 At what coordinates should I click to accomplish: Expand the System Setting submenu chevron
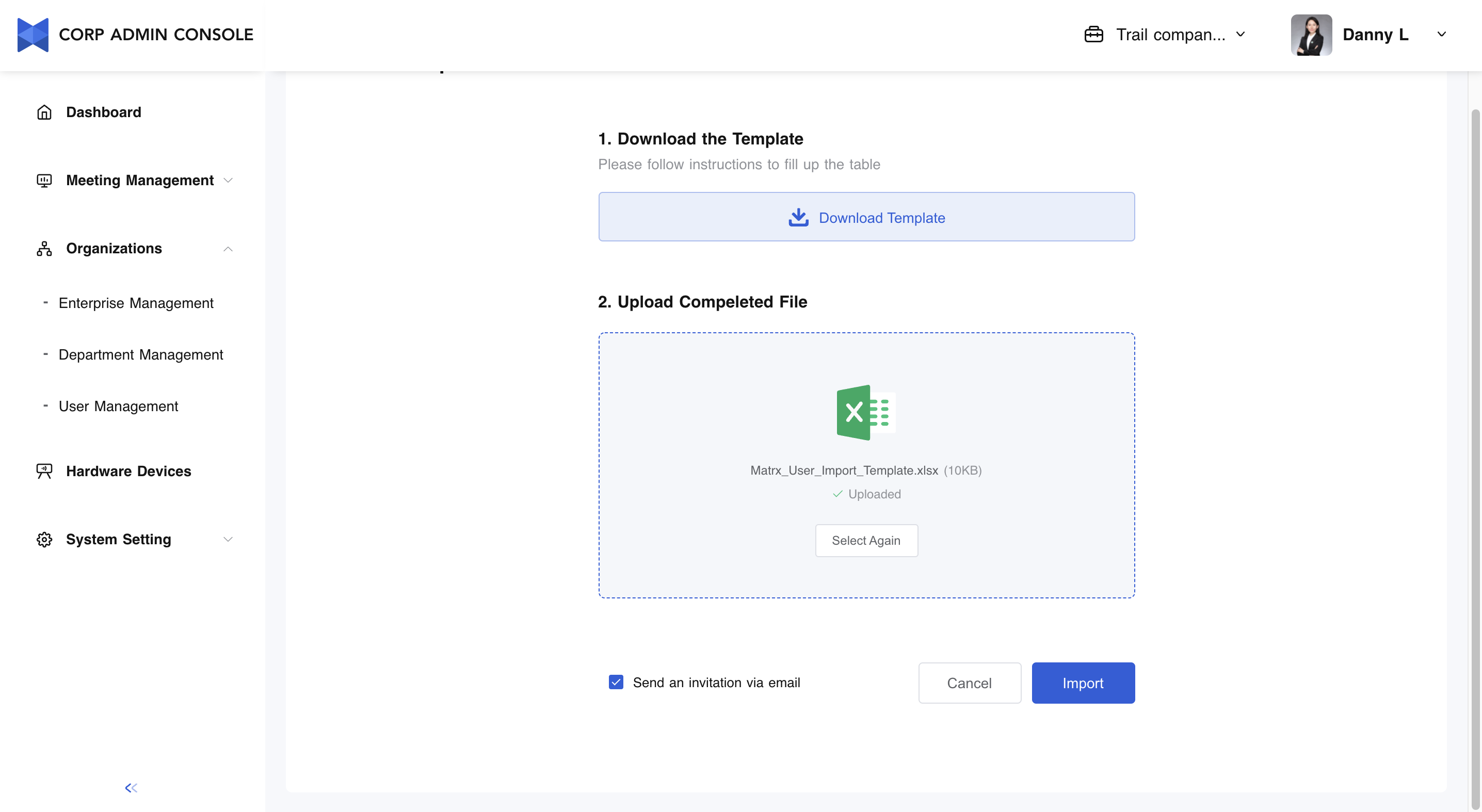click(x=228, y=540)
